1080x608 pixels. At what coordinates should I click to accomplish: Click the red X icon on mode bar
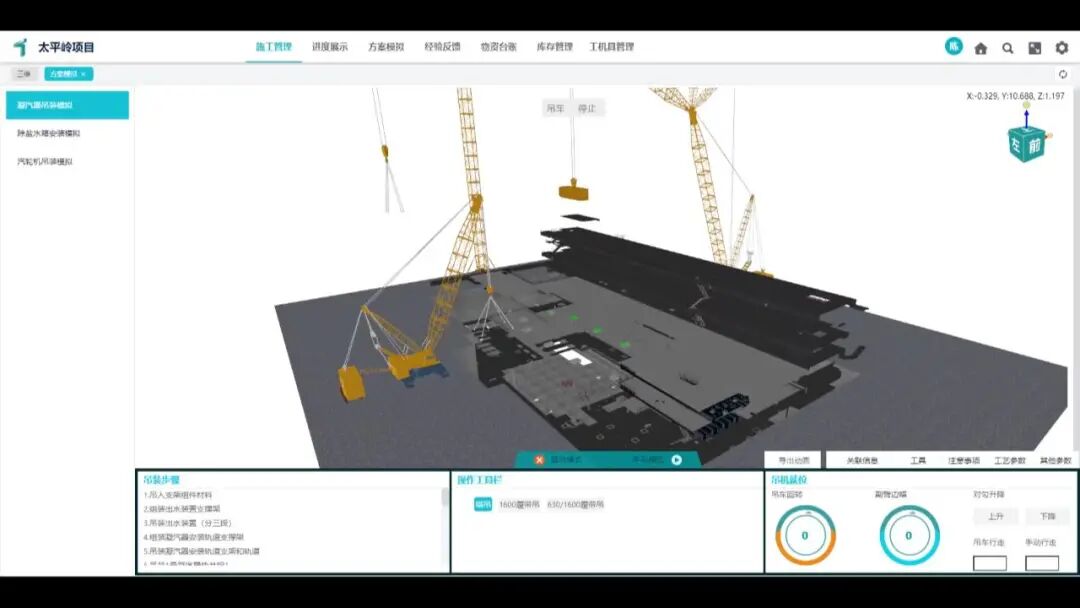[x=539, y=460]
